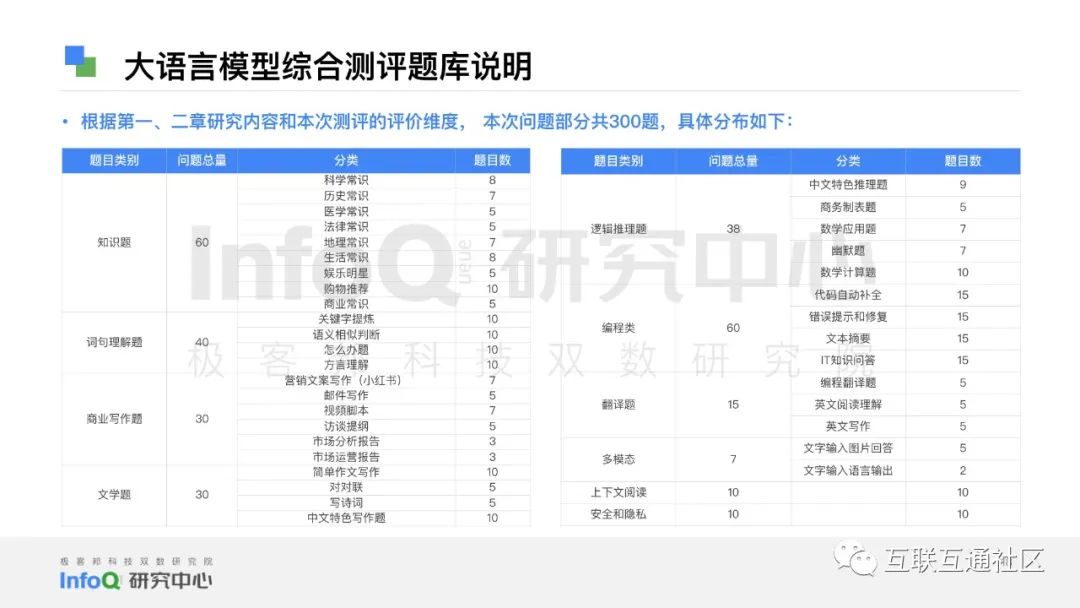Click the 娱乐明星 row
The height and width of the screenshot is (608, 1080).
(384, 273)
